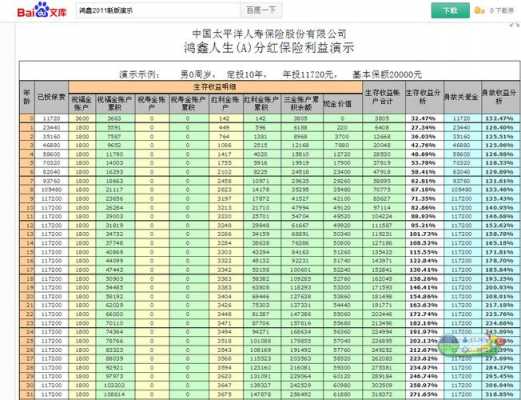Click the 27.34% survival benefit cell
Screen dimensions: 521x400
pyautogui.click(x=424, y=127)
